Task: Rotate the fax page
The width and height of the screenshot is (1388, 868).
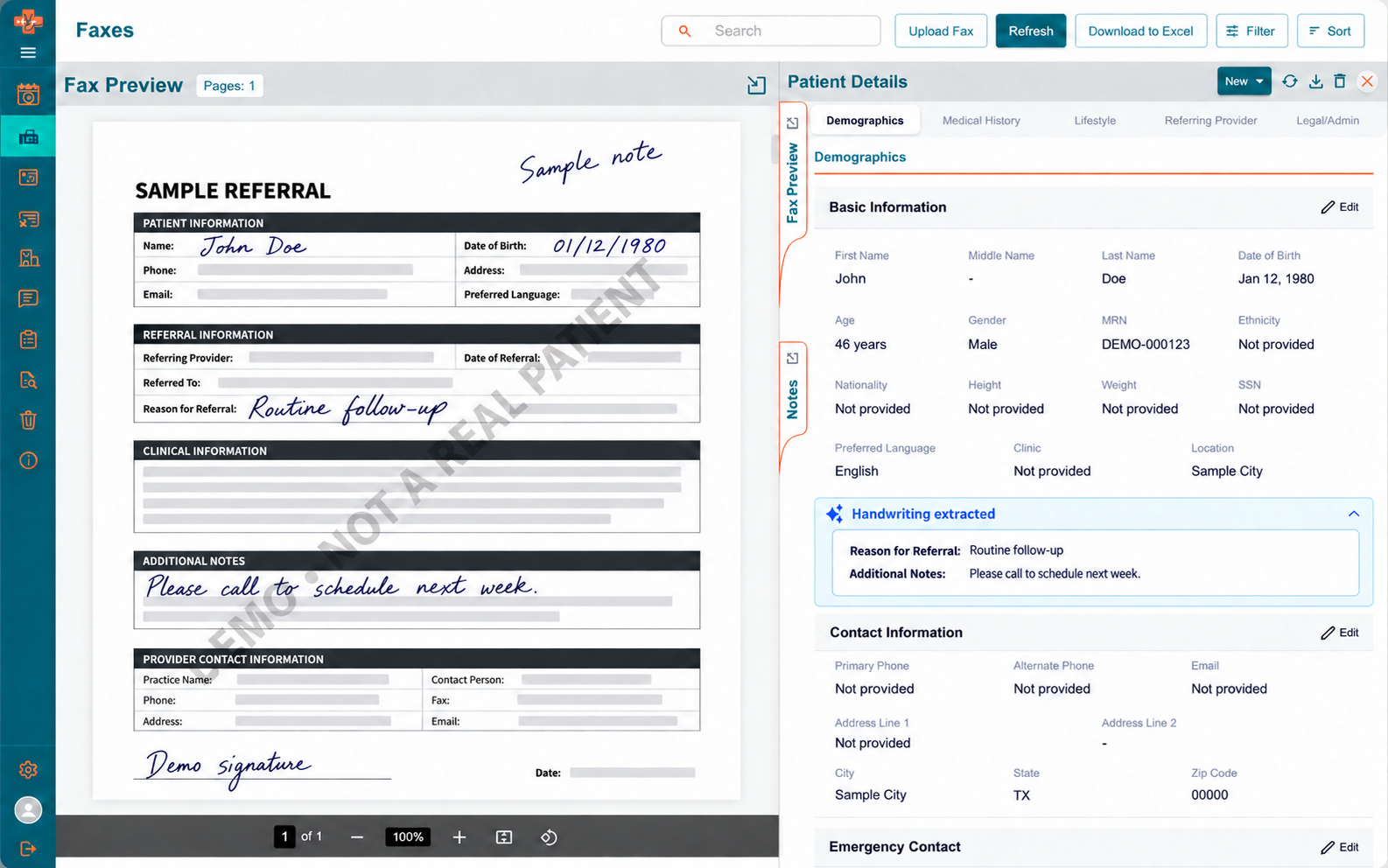Action: (549, 837)
